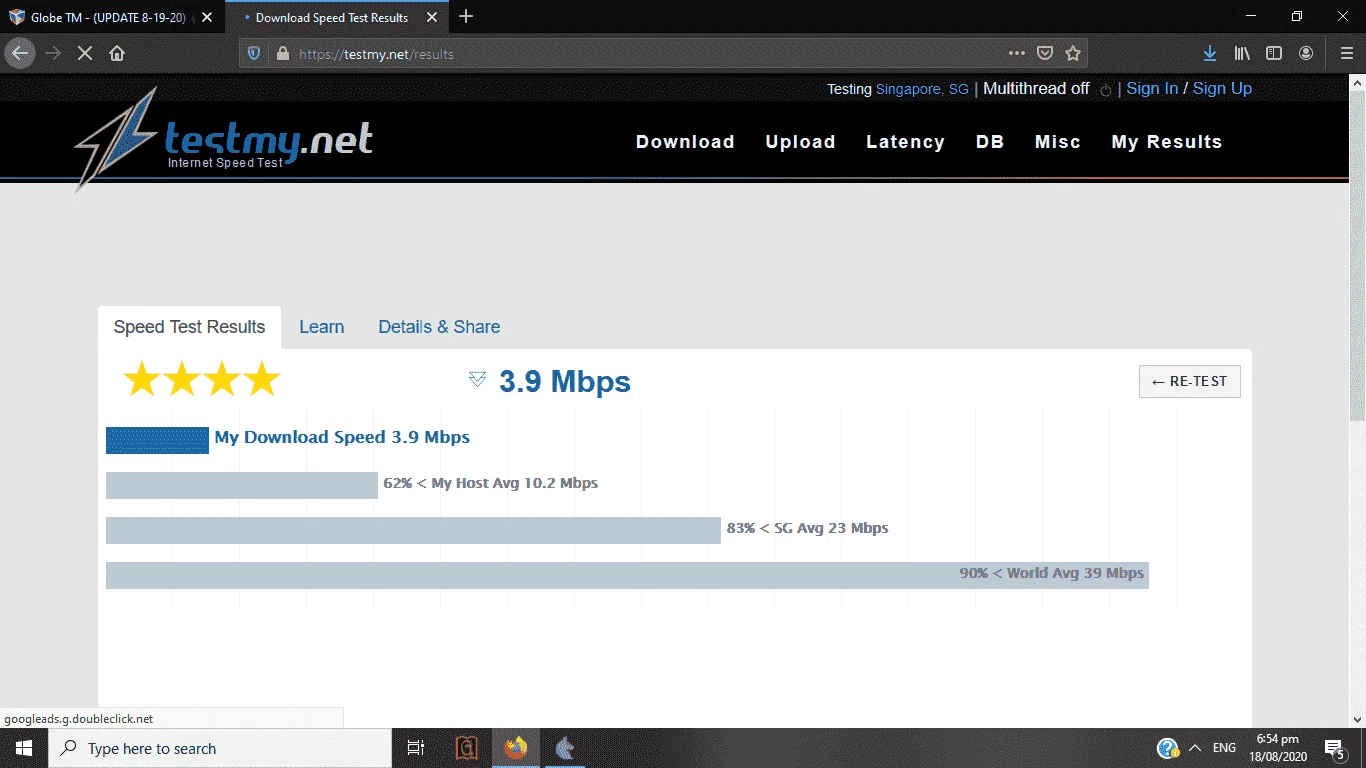Open the Windows Start menu
This screenshot has width=1366, height=768.
[24, 748]
